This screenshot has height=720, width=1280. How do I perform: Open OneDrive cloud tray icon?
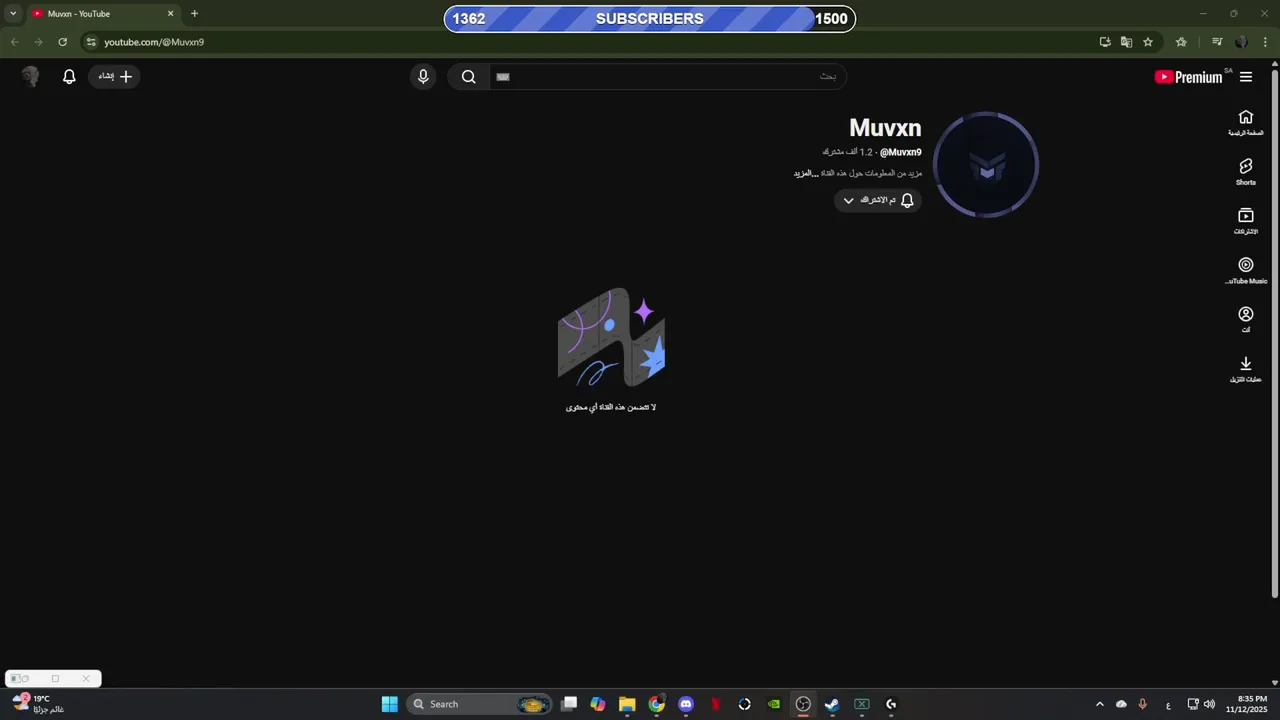(1121, 704)
